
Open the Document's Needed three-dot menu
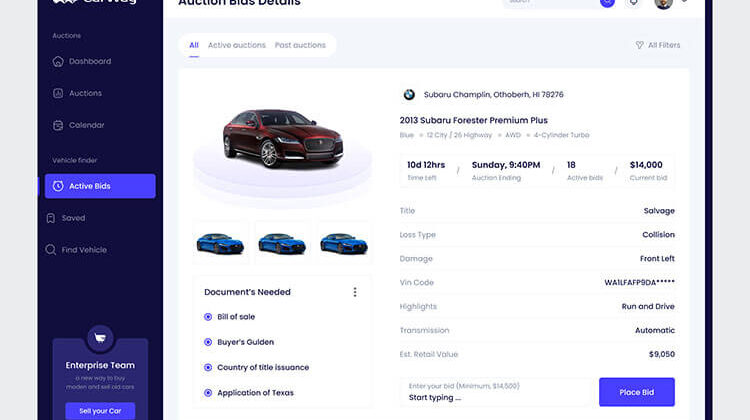[354, 292]
